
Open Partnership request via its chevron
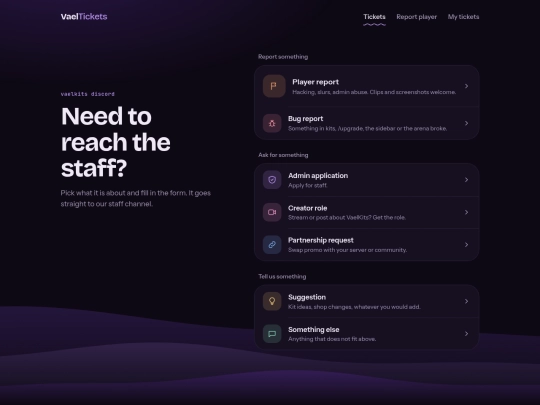[x=466, y=245]
